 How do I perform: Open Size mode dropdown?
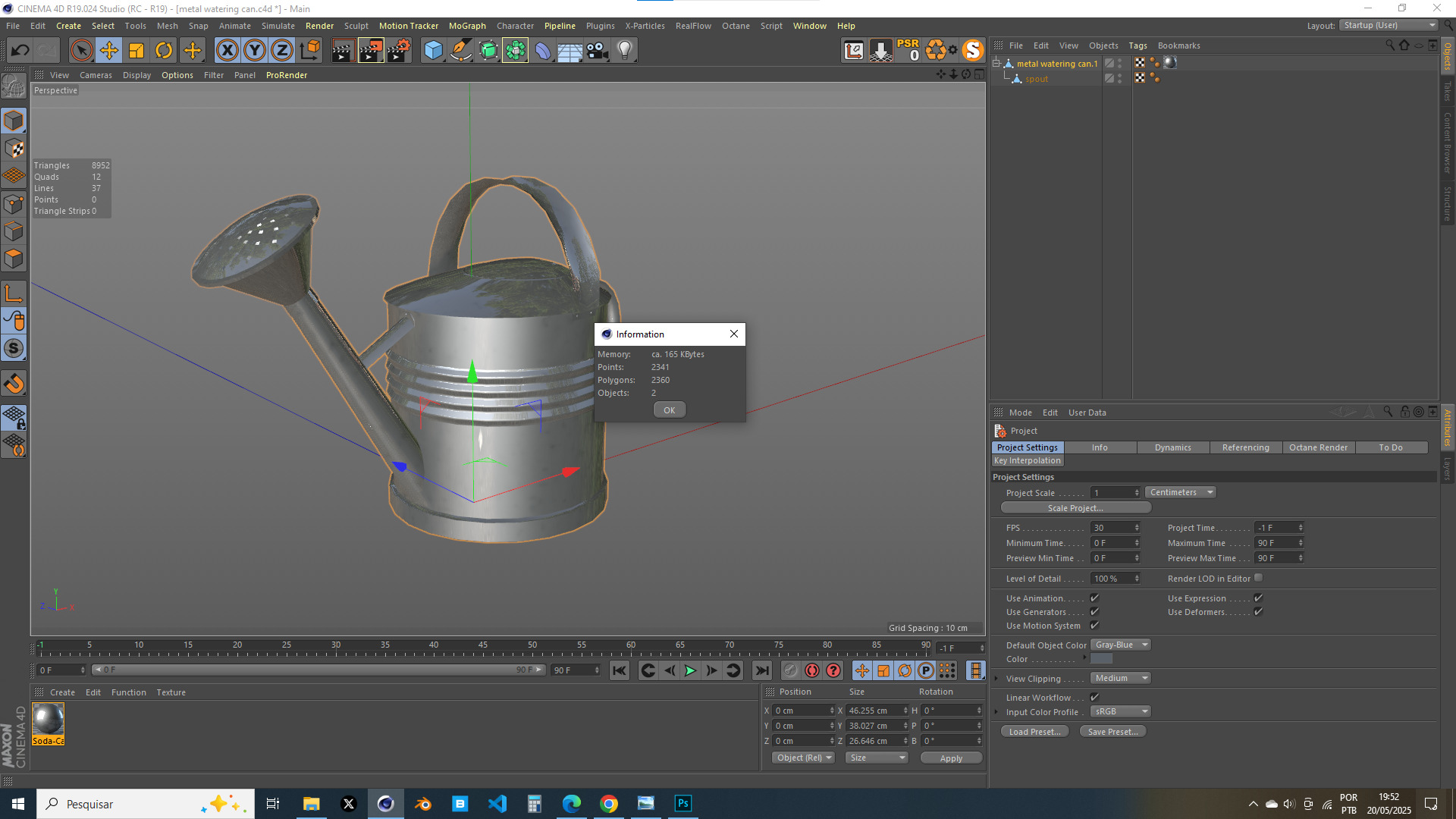(877, 758)
